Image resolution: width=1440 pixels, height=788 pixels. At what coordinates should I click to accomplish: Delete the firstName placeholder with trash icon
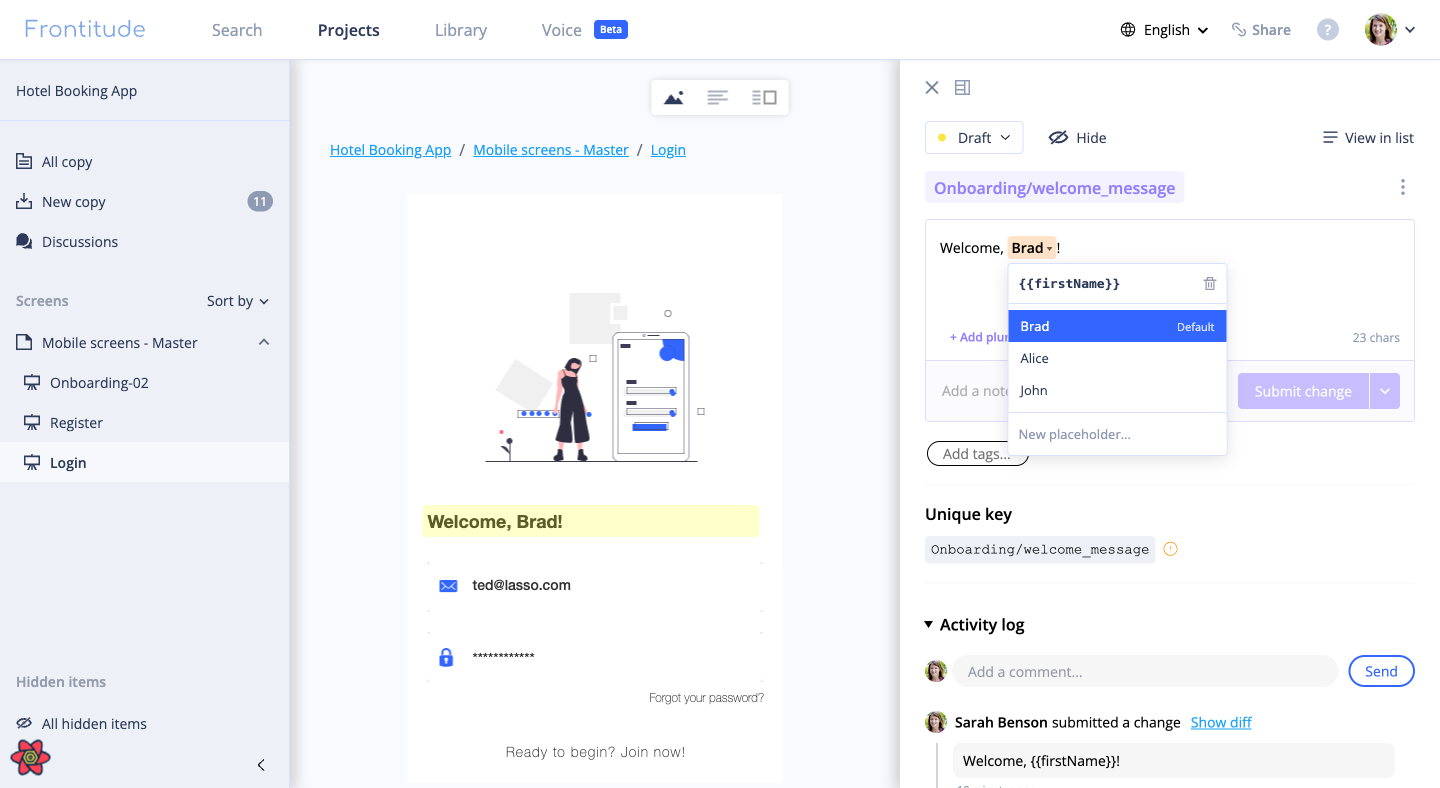pos(1210,284)
